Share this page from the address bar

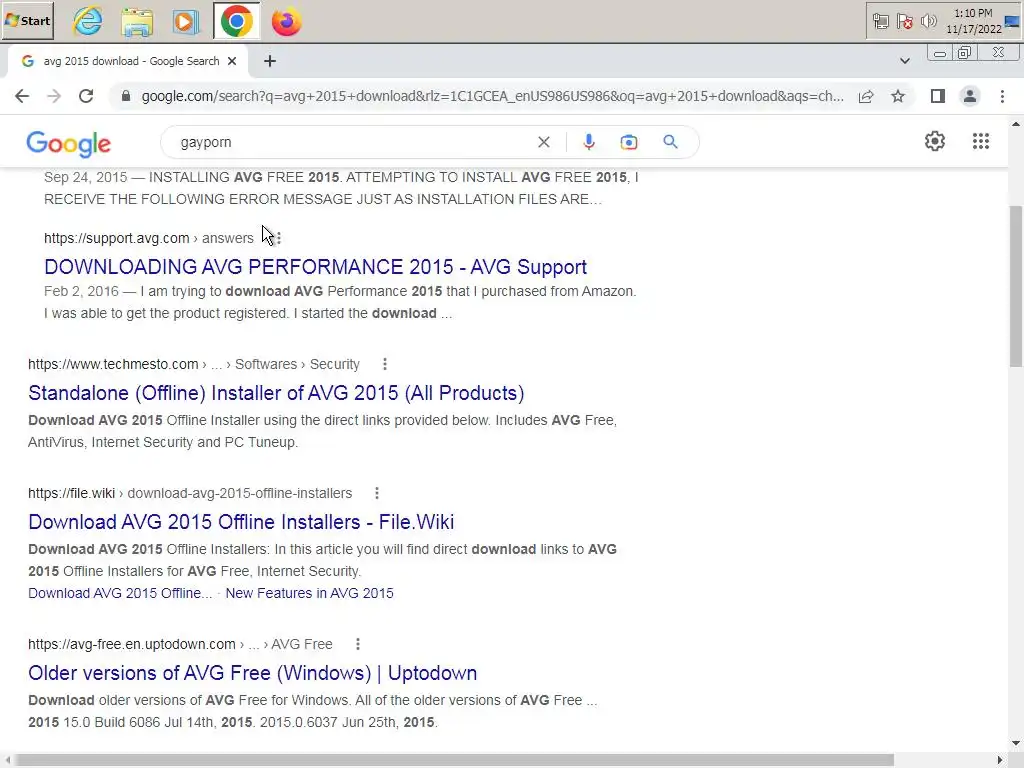point(866,96)
